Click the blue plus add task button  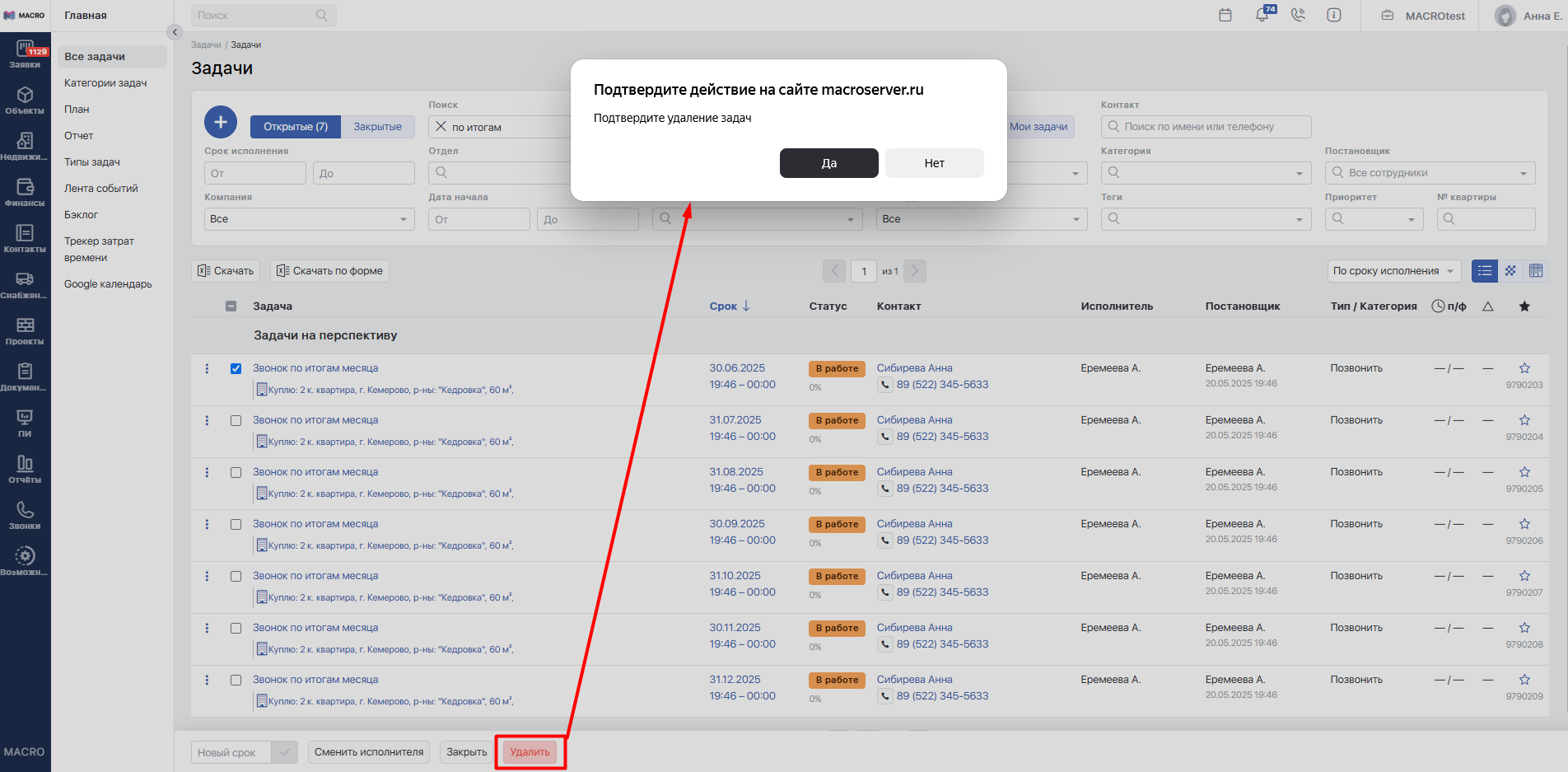coord(220,123)
